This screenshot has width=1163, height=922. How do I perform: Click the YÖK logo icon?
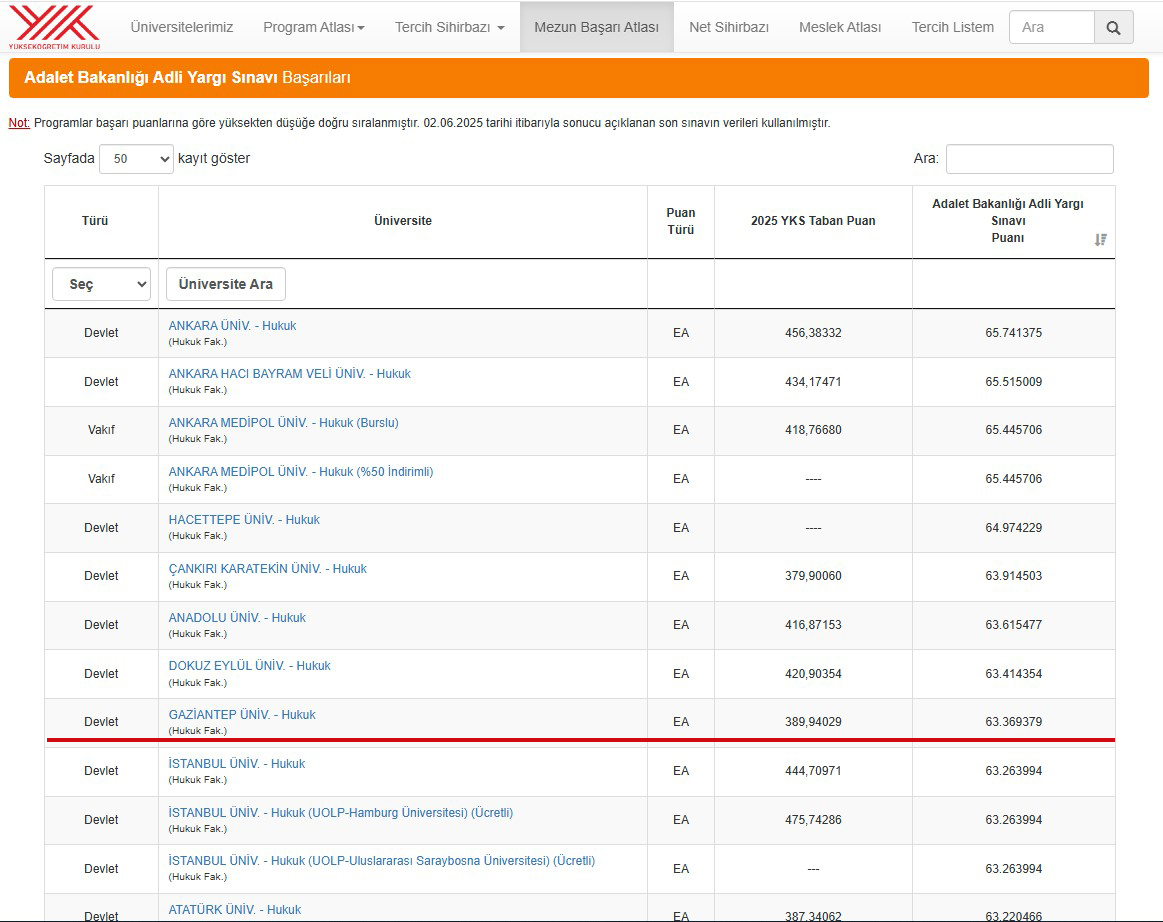[54, 27]
